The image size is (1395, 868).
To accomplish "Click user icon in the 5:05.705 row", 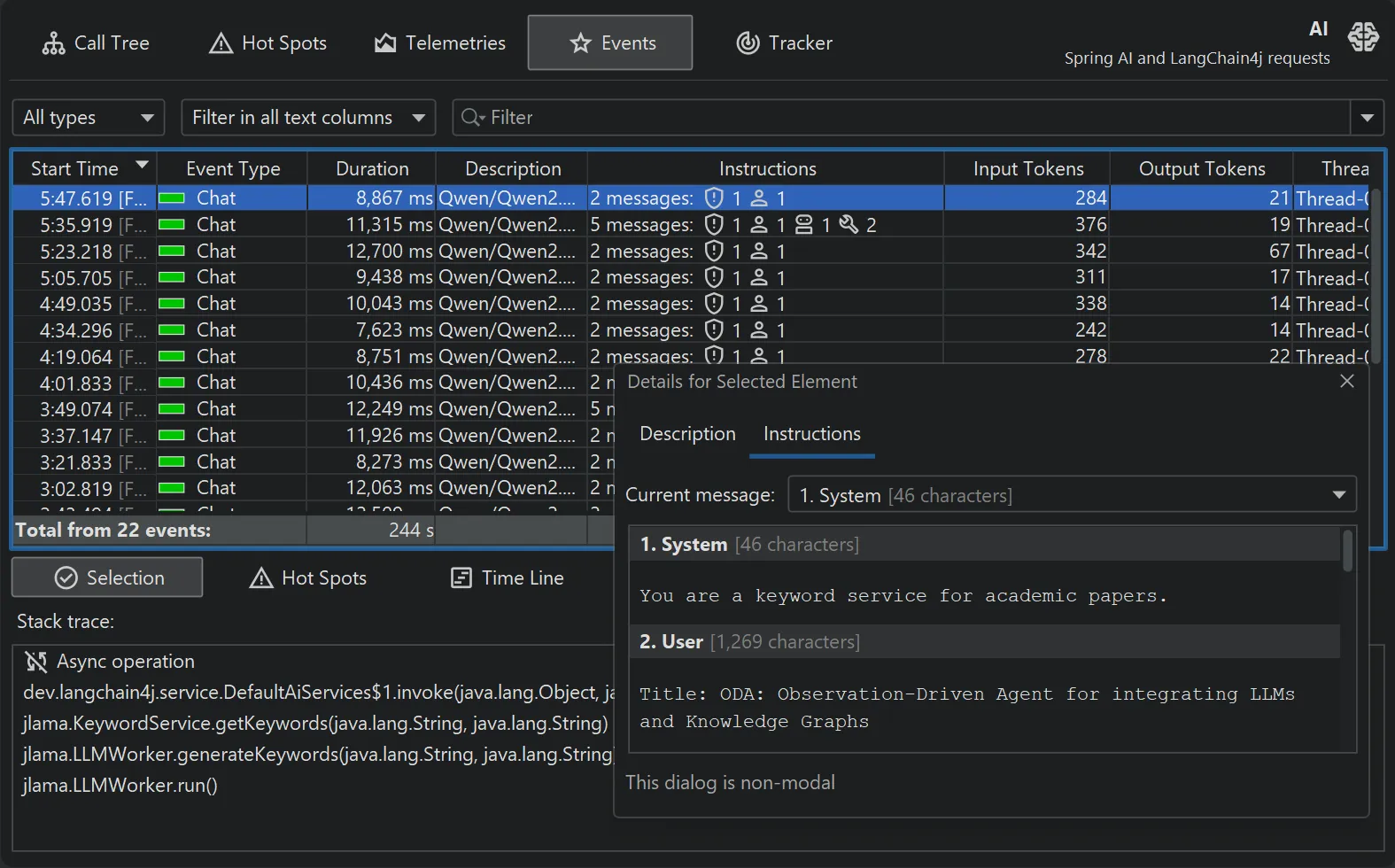I will point(759,277).
